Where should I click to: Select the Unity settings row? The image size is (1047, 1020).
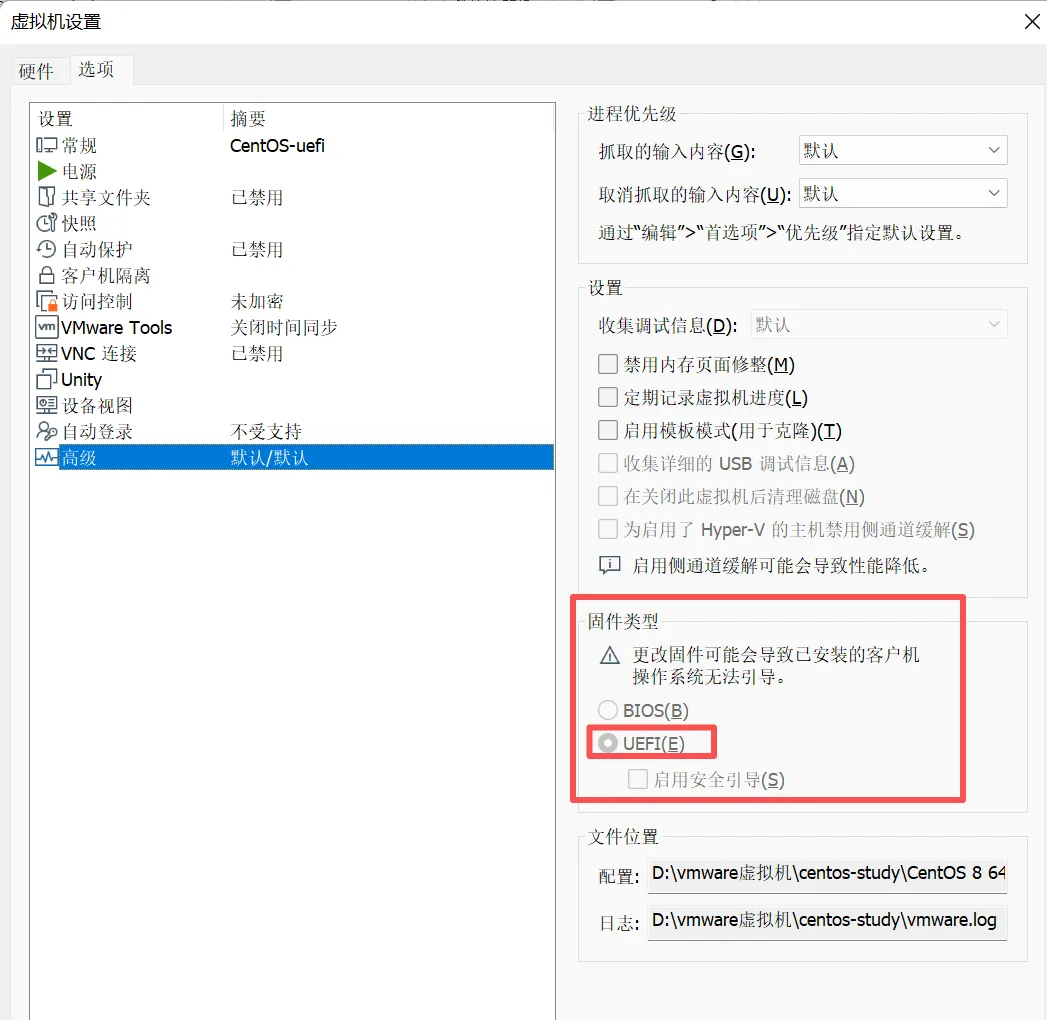click(x=294, y=379)
